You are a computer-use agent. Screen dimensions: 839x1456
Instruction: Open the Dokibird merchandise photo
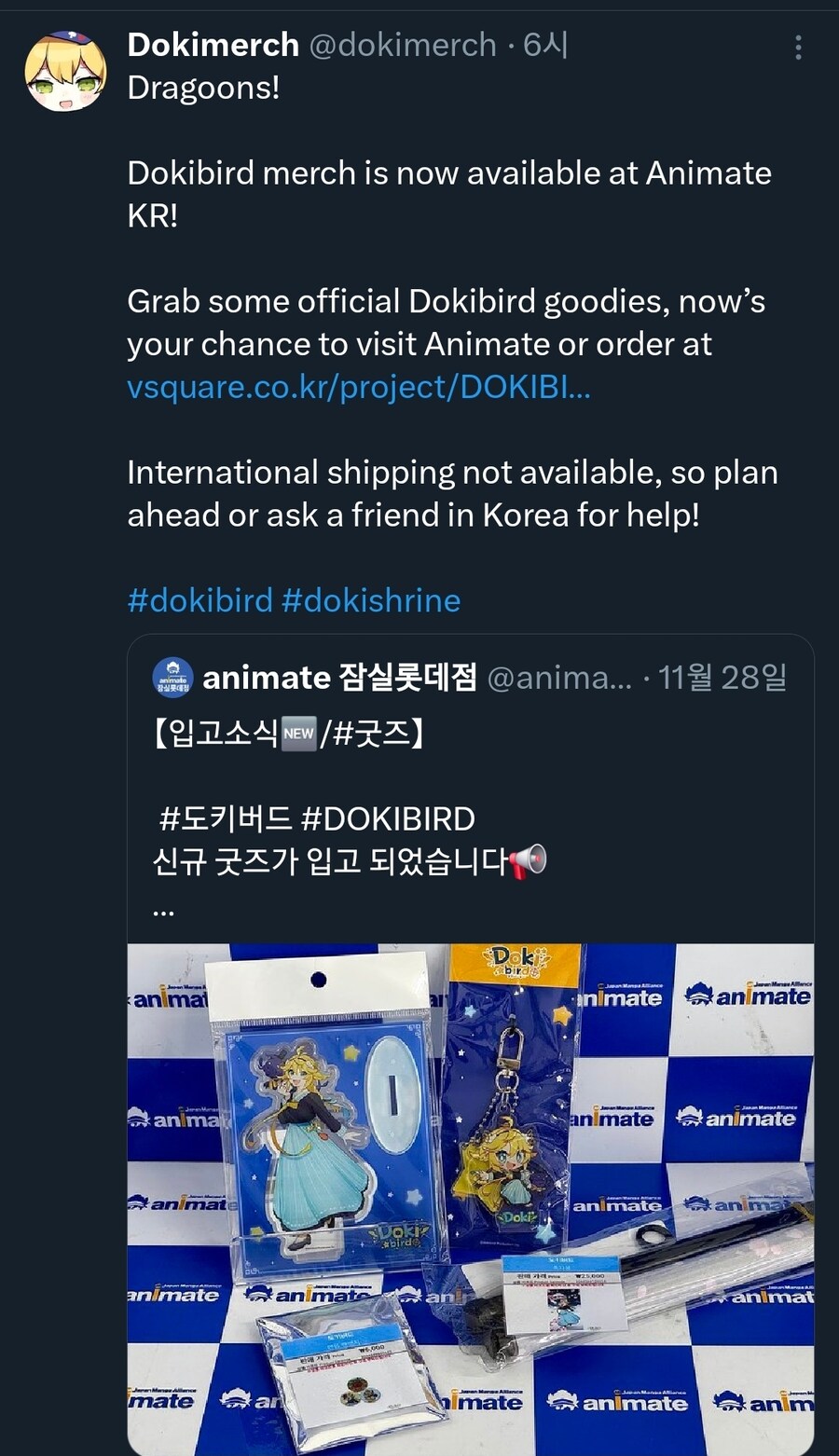471,1199
